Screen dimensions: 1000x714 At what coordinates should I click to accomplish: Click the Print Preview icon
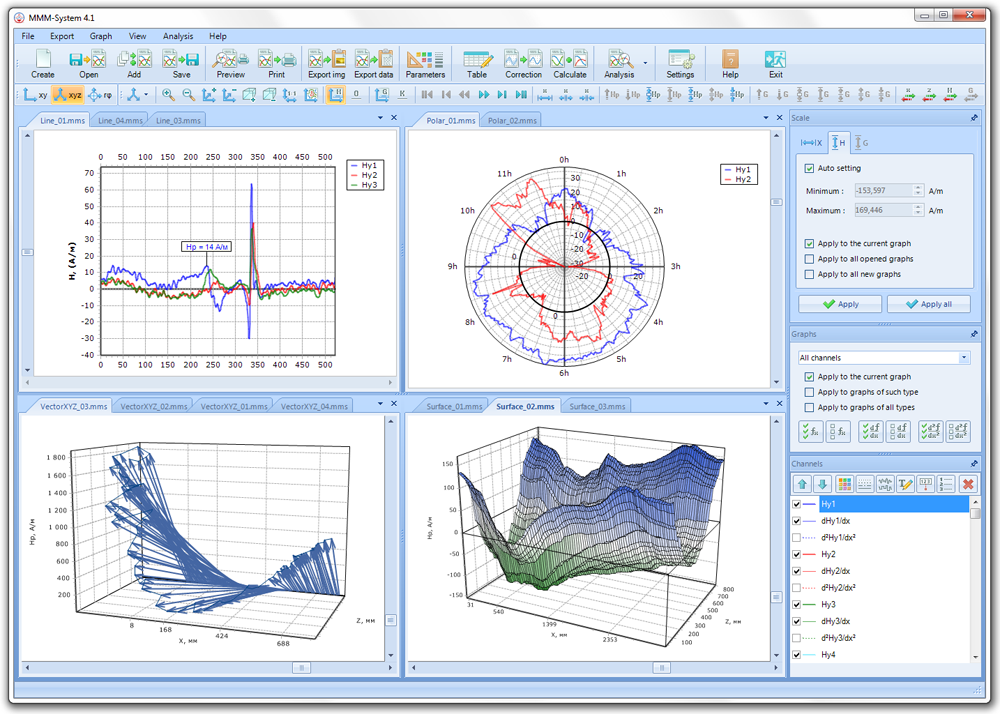click(230, 62)
